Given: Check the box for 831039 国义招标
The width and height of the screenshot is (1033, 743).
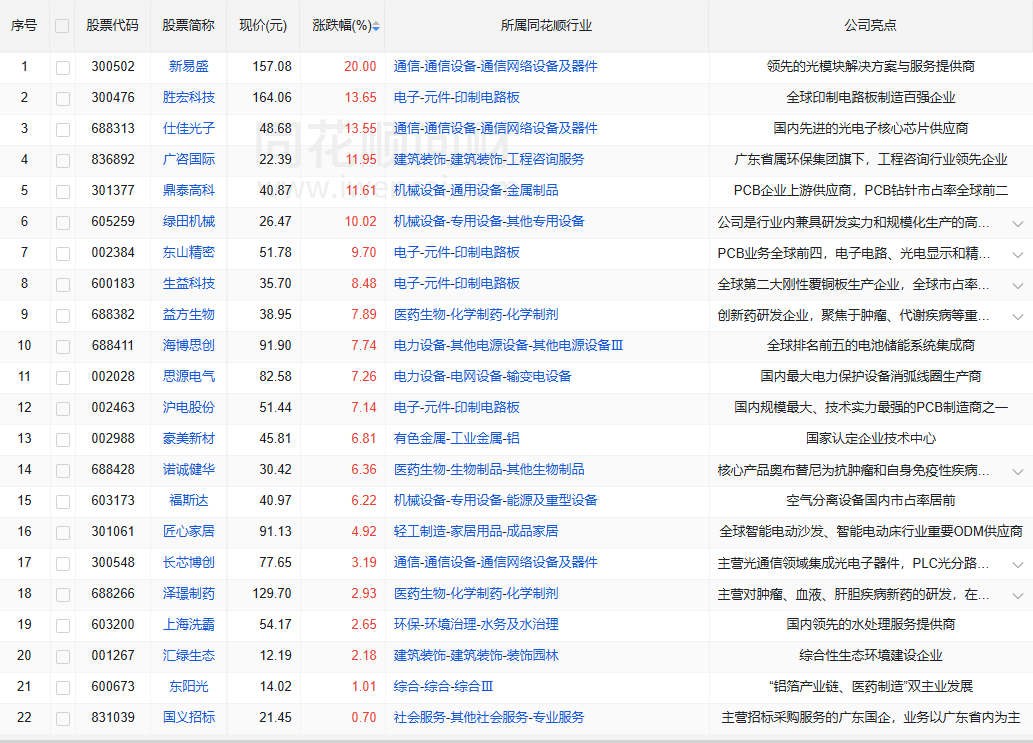Looking at the screenshot, I should tap(63, 718).
